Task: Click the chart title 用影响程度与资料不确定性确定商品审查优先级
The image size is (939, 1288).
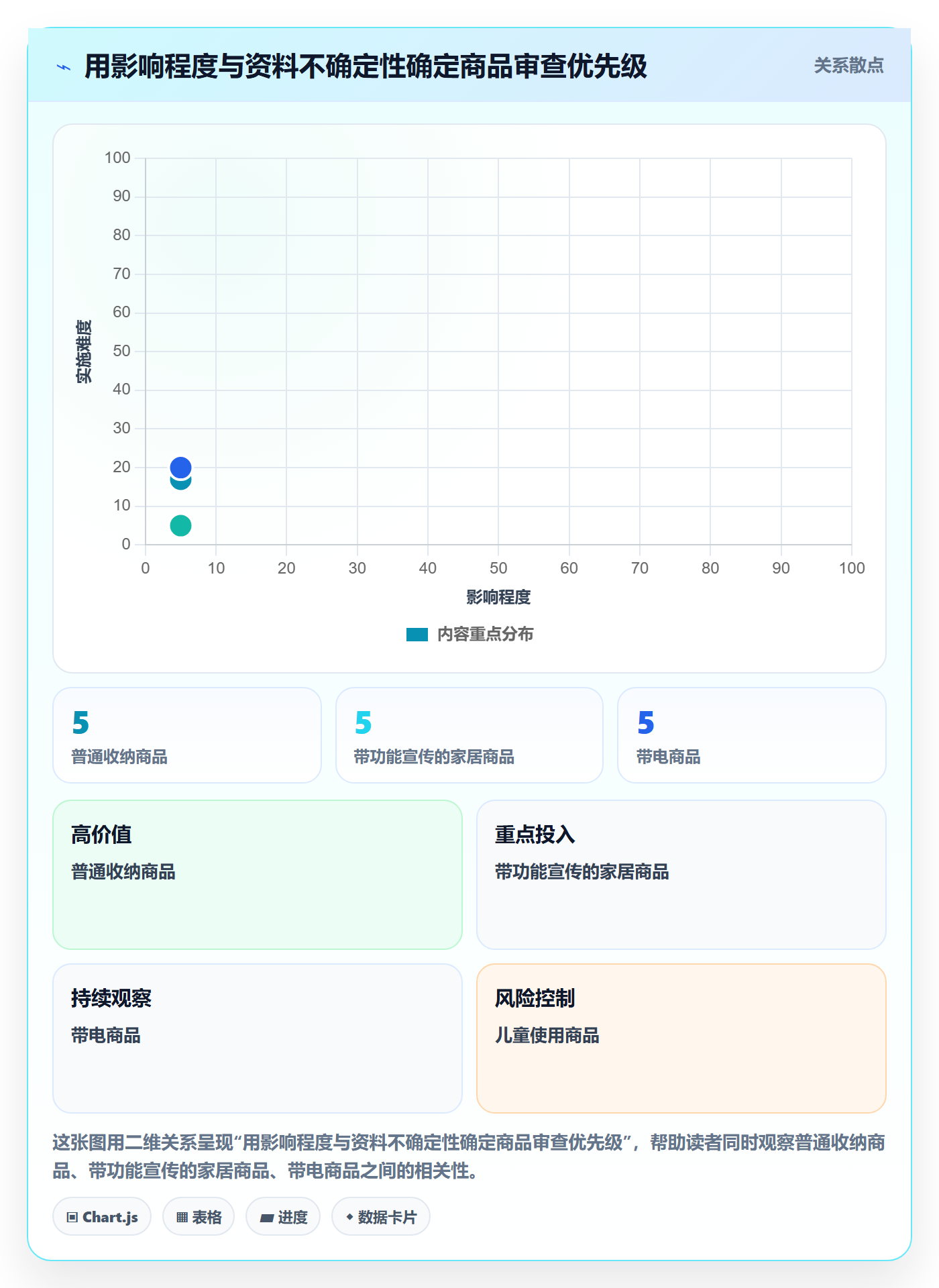Action: 366,66
